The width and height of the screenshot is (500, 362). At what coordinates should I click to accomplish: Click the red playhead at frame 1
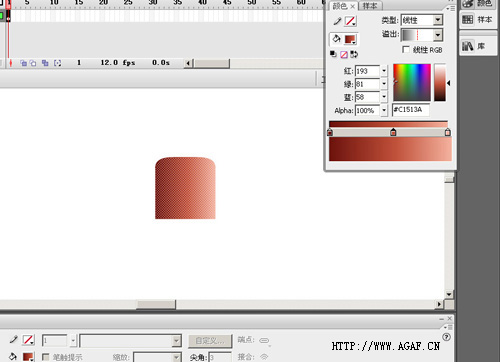[9, 4]
